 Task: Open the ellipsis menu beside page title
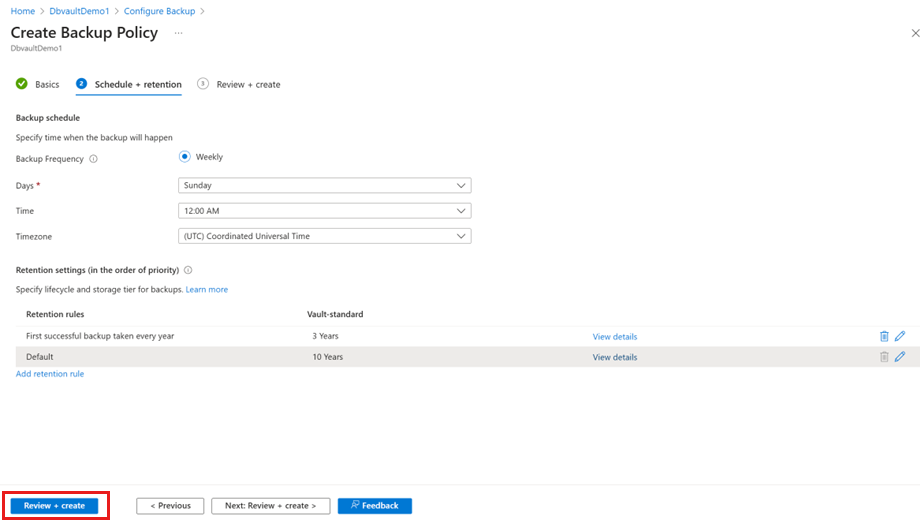coord(178,33)
